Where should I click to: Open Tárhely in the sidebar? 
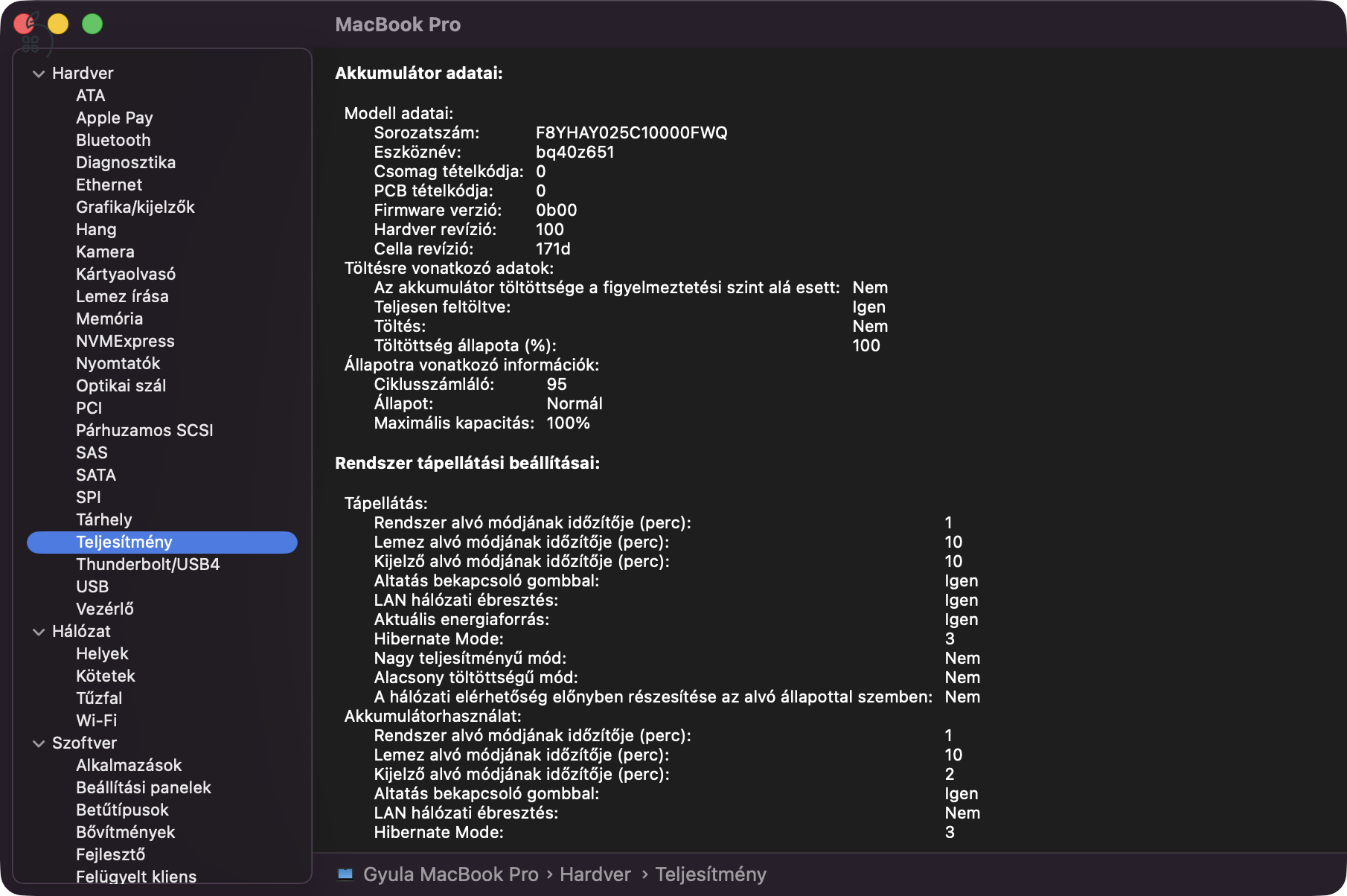pos(104,519)
